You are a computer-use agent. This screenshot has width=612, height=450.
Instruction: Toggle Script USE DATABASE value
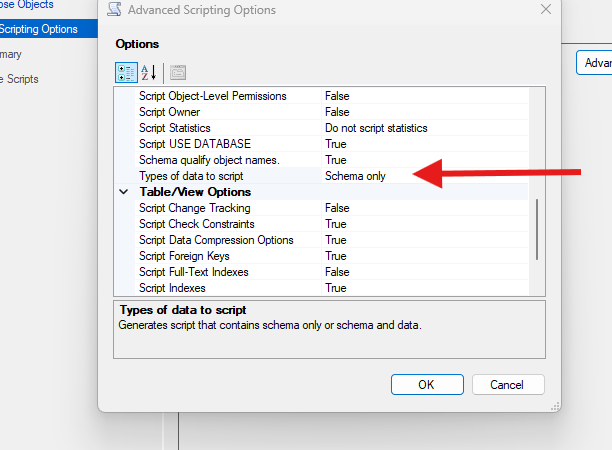(x=430, y=144)
